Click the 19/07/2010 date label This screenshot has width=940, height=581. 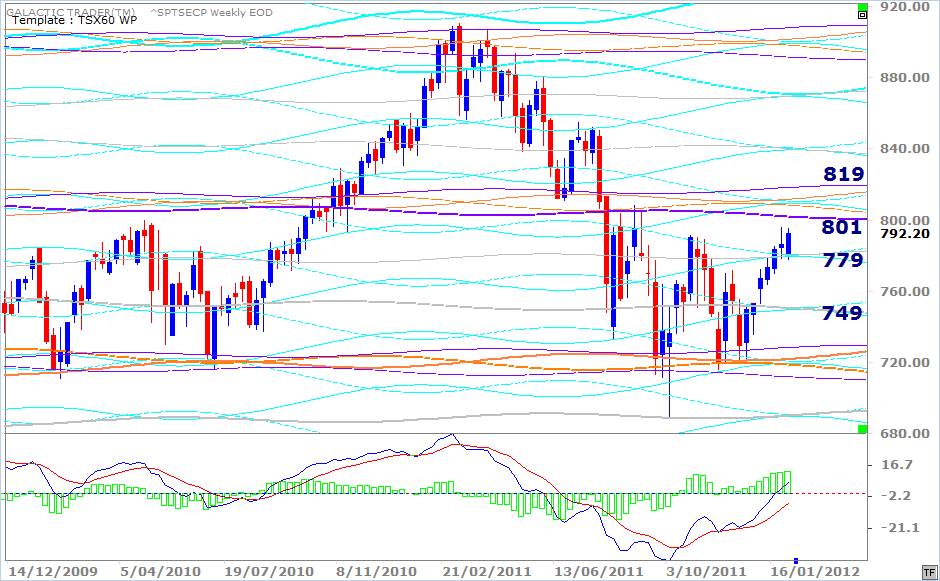pos(268,571)
